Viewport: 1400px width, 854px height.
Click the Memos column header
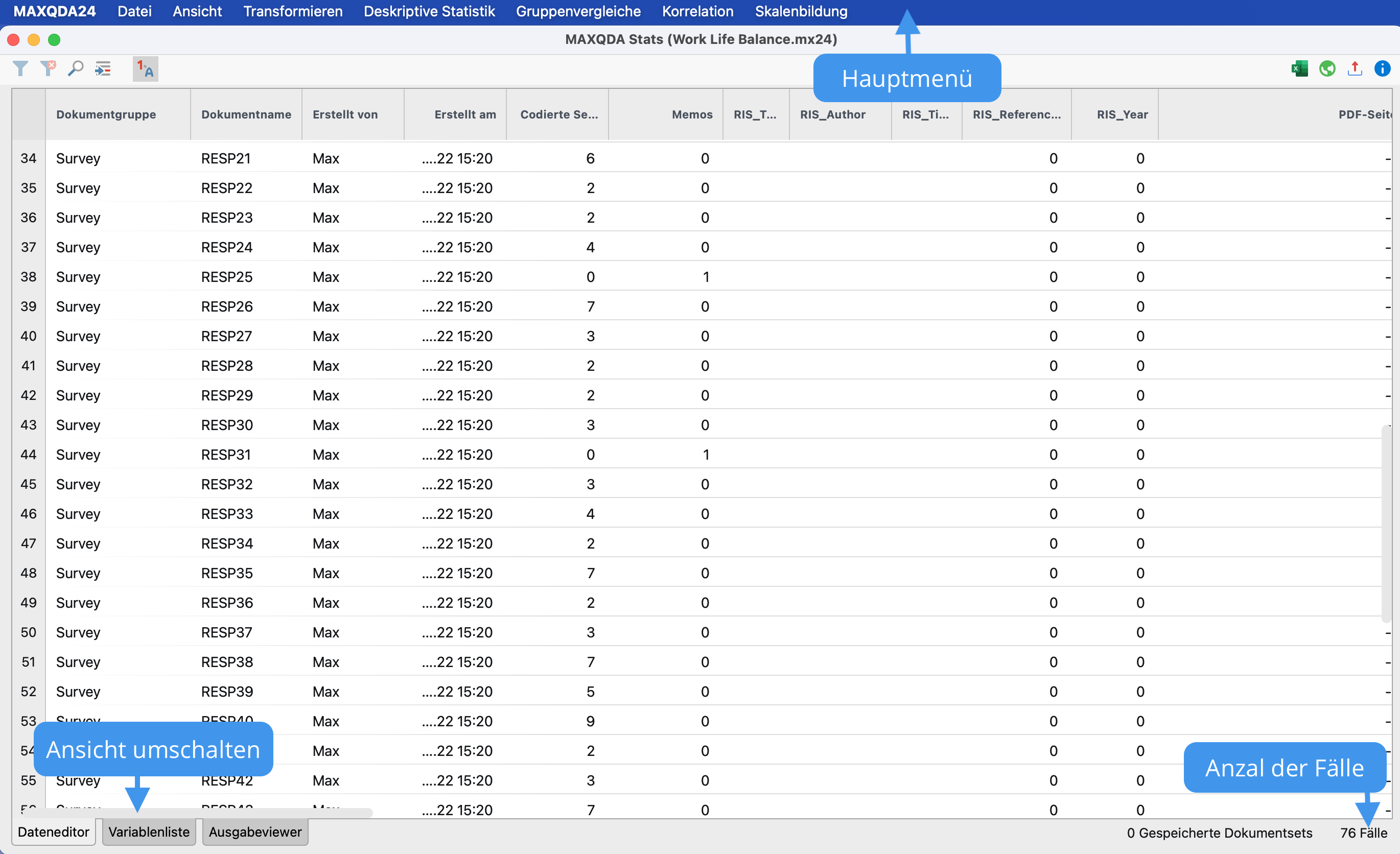point(665,114)
